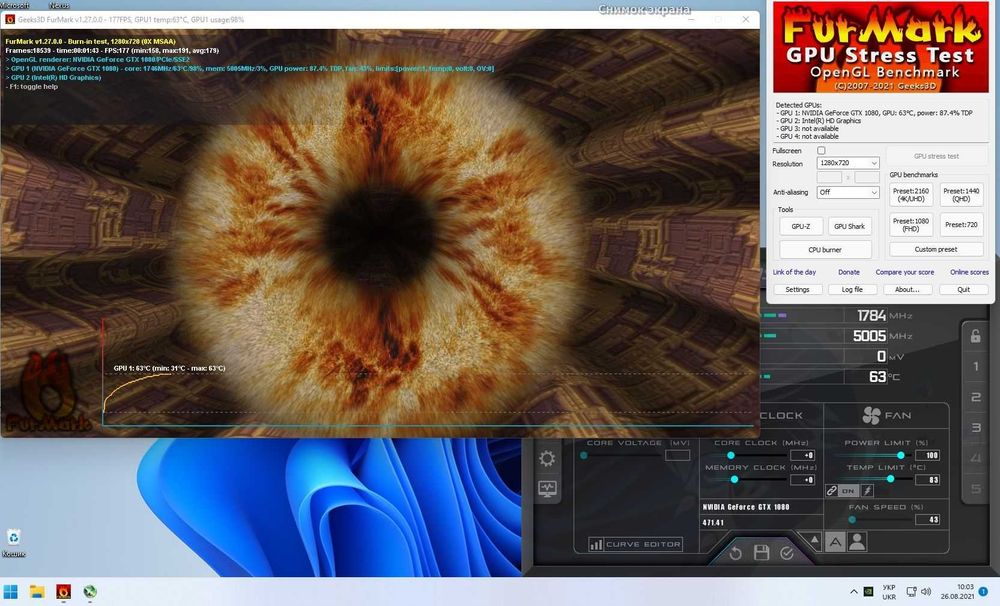Open the Log file button
This screenshot has width=1000, height=606.
pos(852,290)
